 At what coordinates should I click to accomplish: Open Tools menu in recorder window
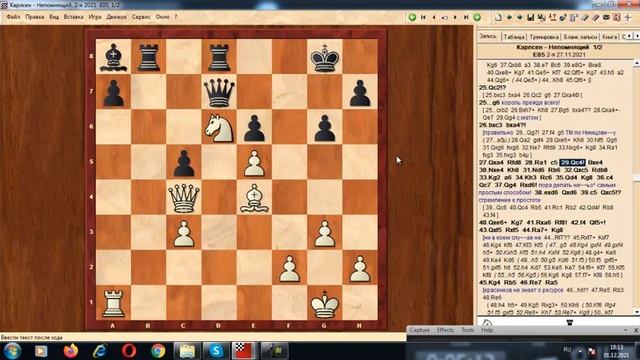coord(467,330)
